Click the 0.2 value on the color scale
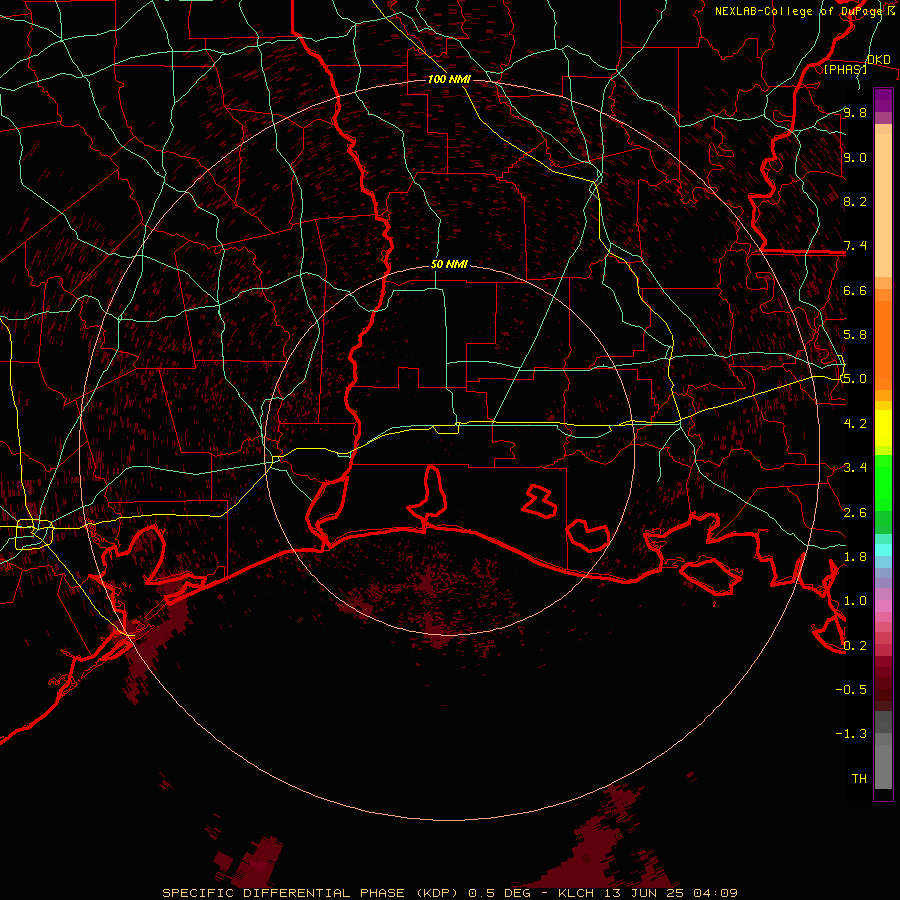900x900 pixels. click(x=855, y=646)
